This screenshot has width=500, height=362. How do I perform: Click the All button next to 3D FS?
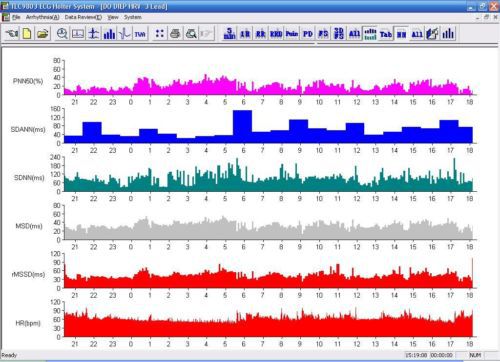(x=354, y=34)
